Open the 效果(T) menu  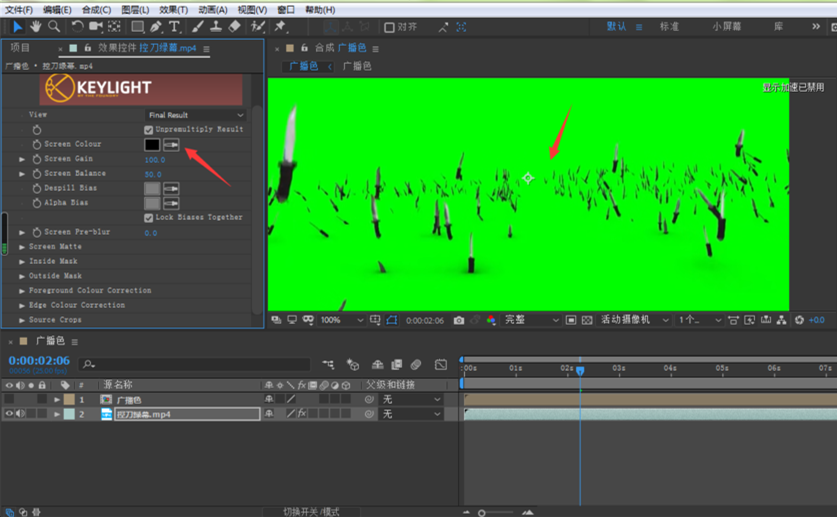point(173,9)
